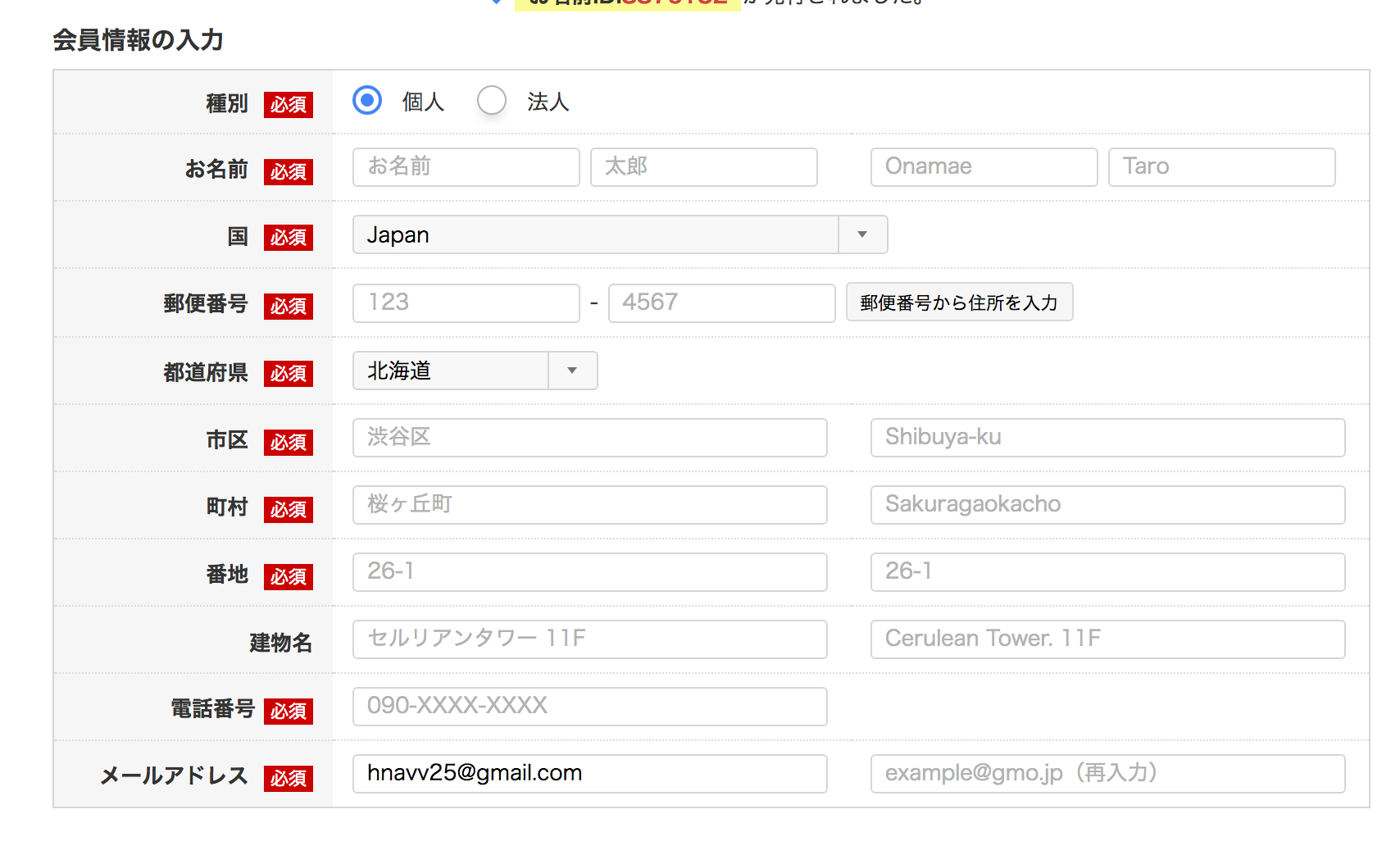Click the Sakuragaokacho town input field
This screenshot has height=846, width=1400.
(x=1107, y=505)
